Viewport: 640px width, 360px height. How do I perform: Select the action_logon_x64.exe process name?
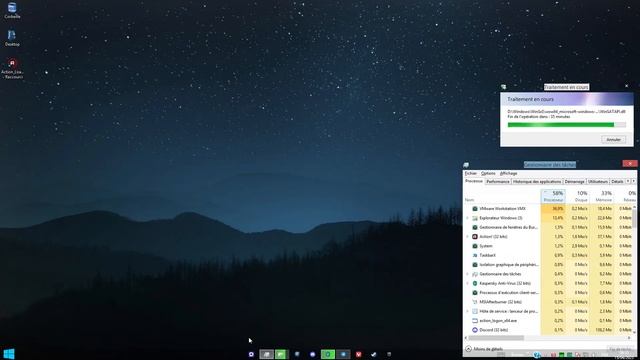coord(498,321)
